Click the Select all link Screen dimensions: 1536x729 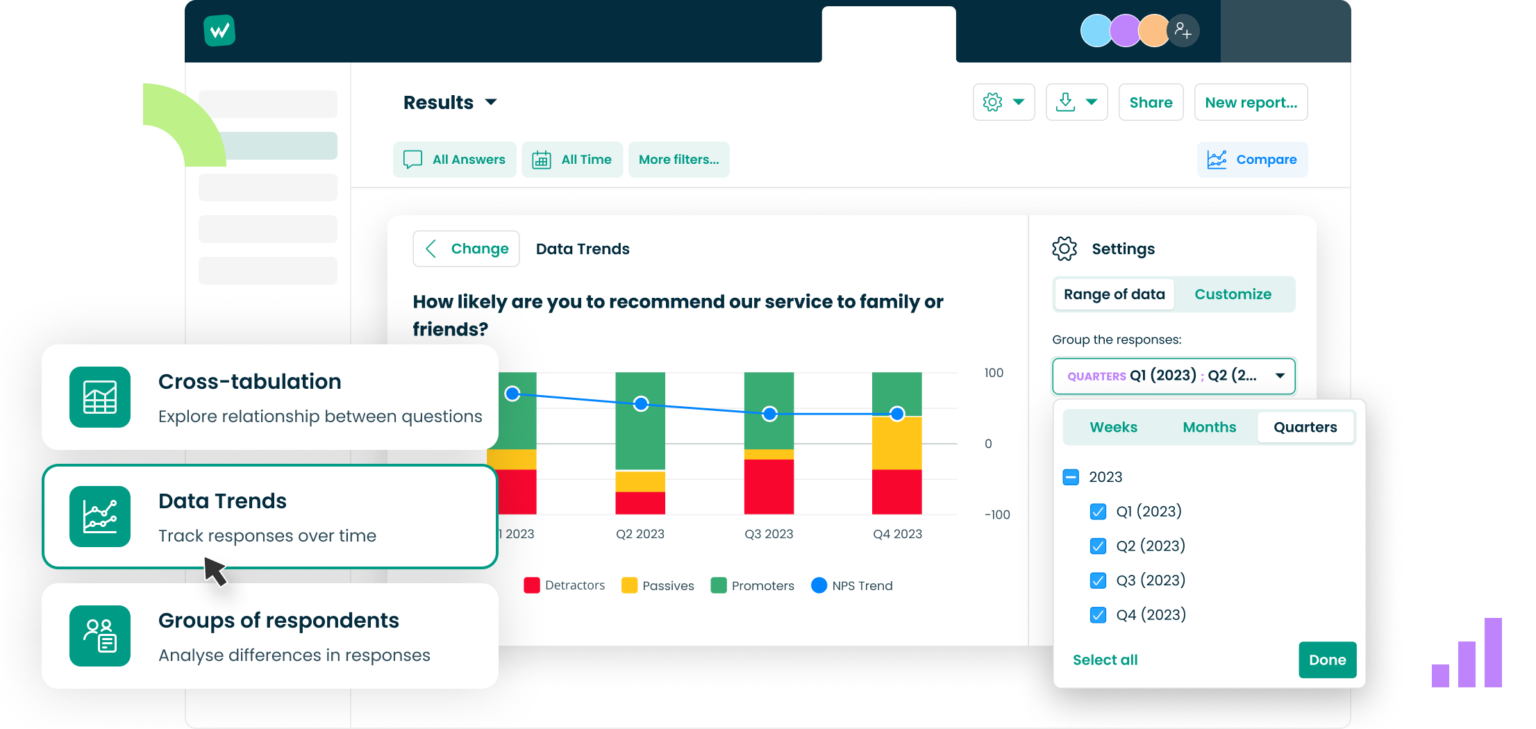(1105, 660)
